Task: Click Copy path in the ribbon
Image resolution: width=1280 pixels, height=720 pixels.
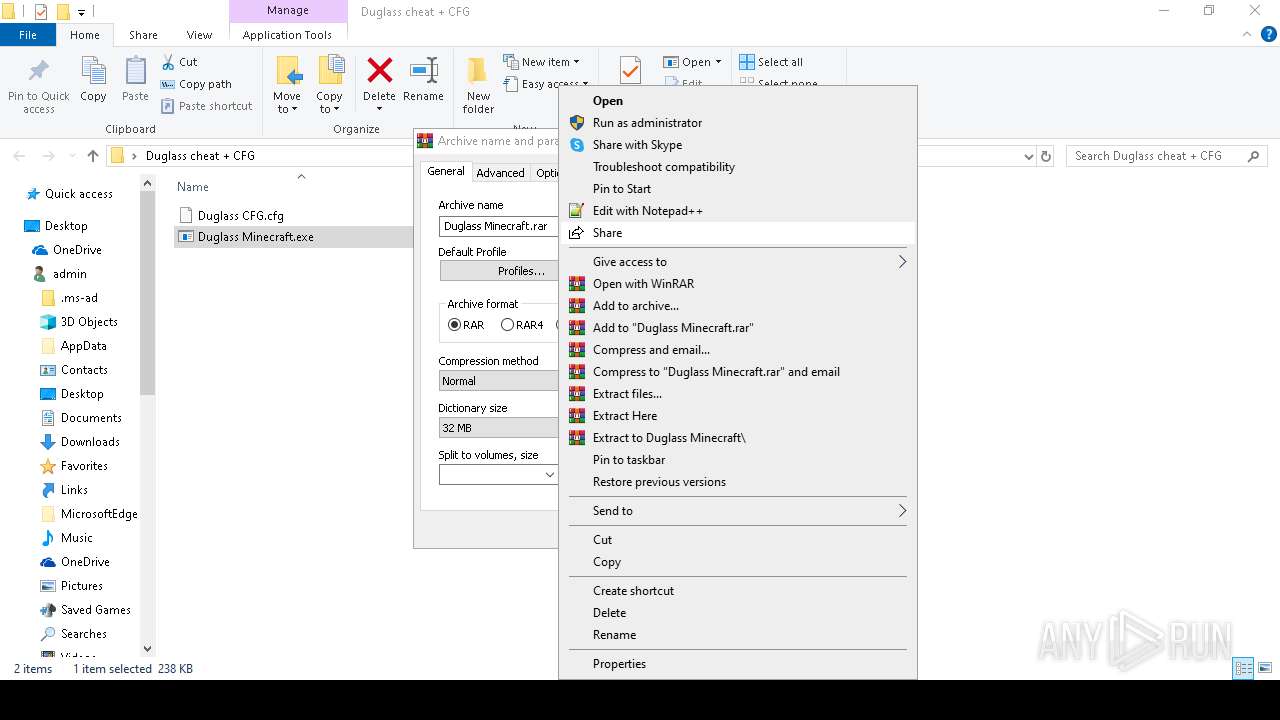Action: click(197, 84)
